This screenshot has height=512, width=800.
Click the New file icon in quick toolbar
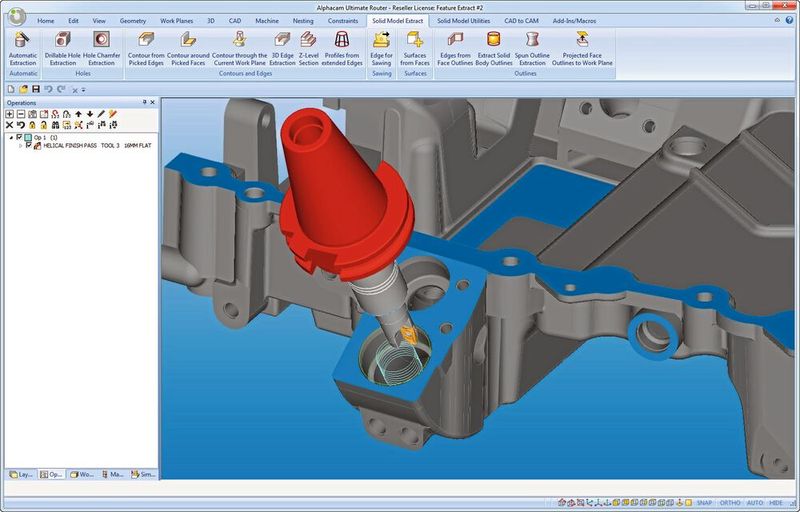coord(11,89)
